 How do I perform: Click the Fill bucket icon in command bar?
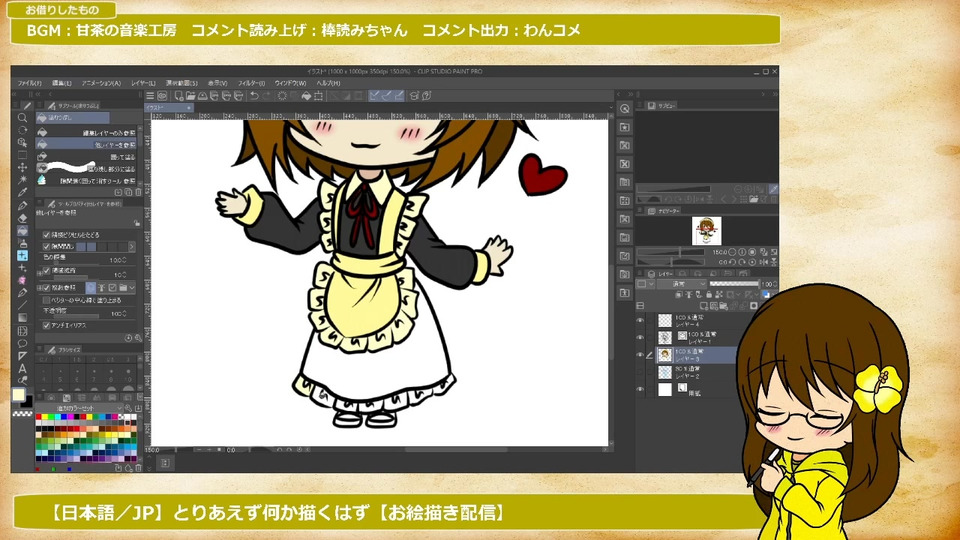tap(307, 96)
